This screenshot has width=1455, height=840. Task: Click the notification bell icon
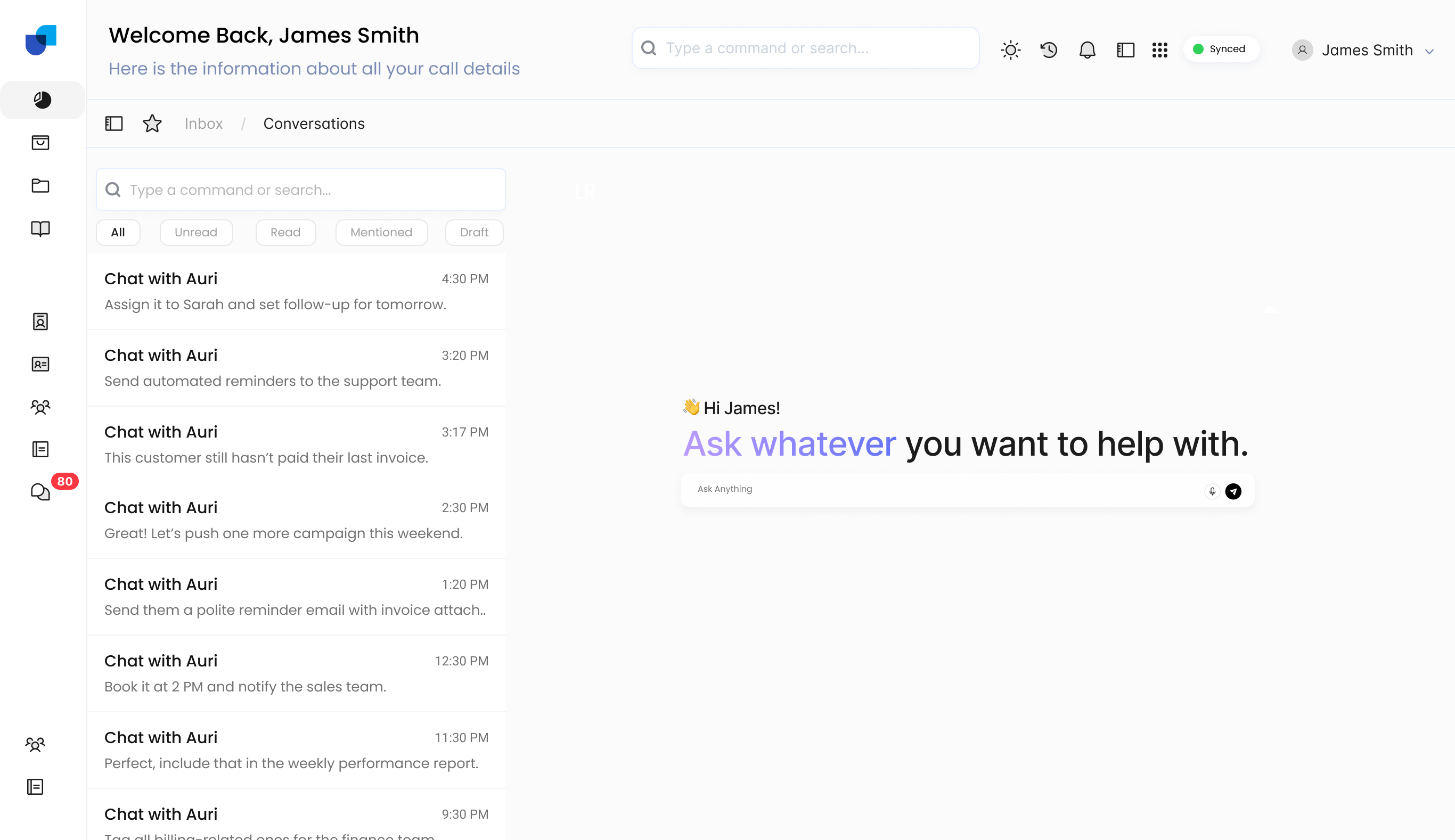pyautogui.click(x=1087, y=50)
